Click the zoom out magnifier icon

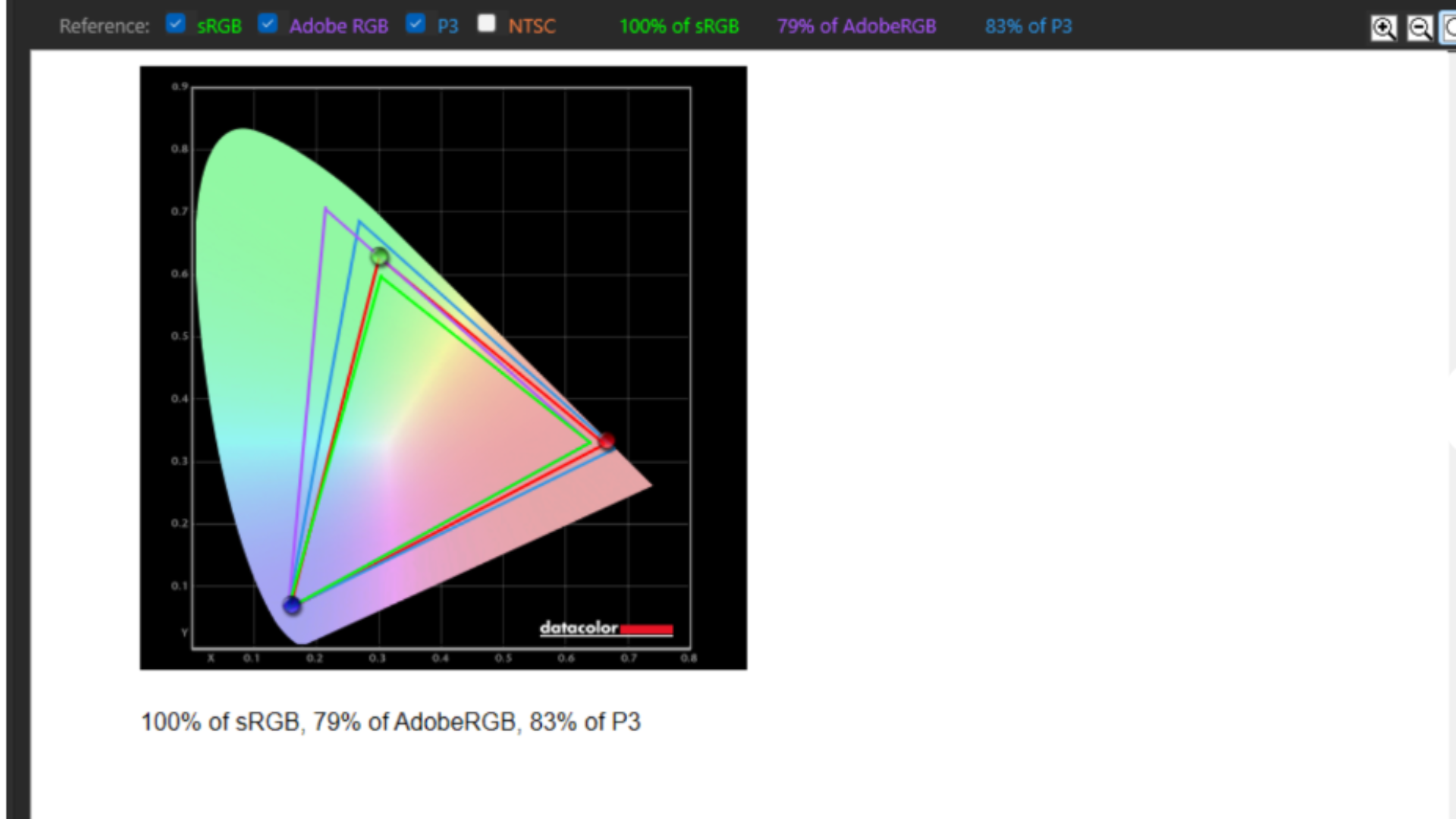tap(1419, 29)
